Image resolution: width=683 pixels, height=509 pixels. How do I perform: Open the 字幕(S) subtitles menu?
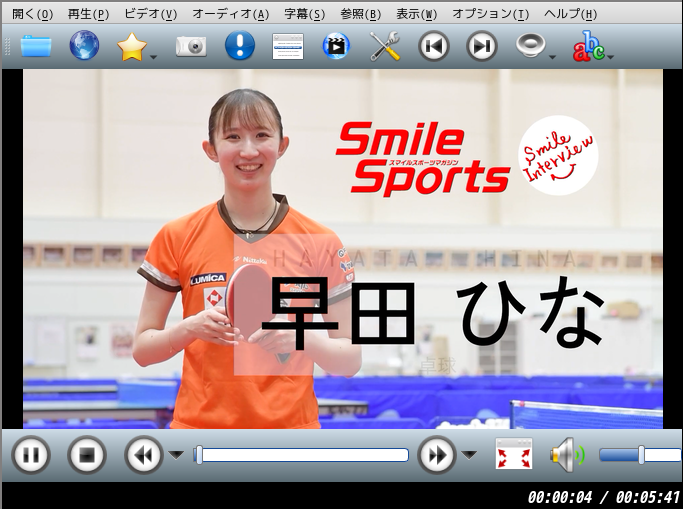tap(304, 14)
